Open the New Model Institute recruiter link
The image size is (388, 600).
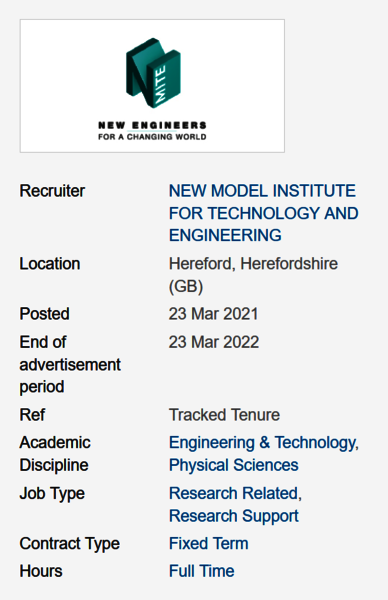pyautogui.click(x=263, y=213)
